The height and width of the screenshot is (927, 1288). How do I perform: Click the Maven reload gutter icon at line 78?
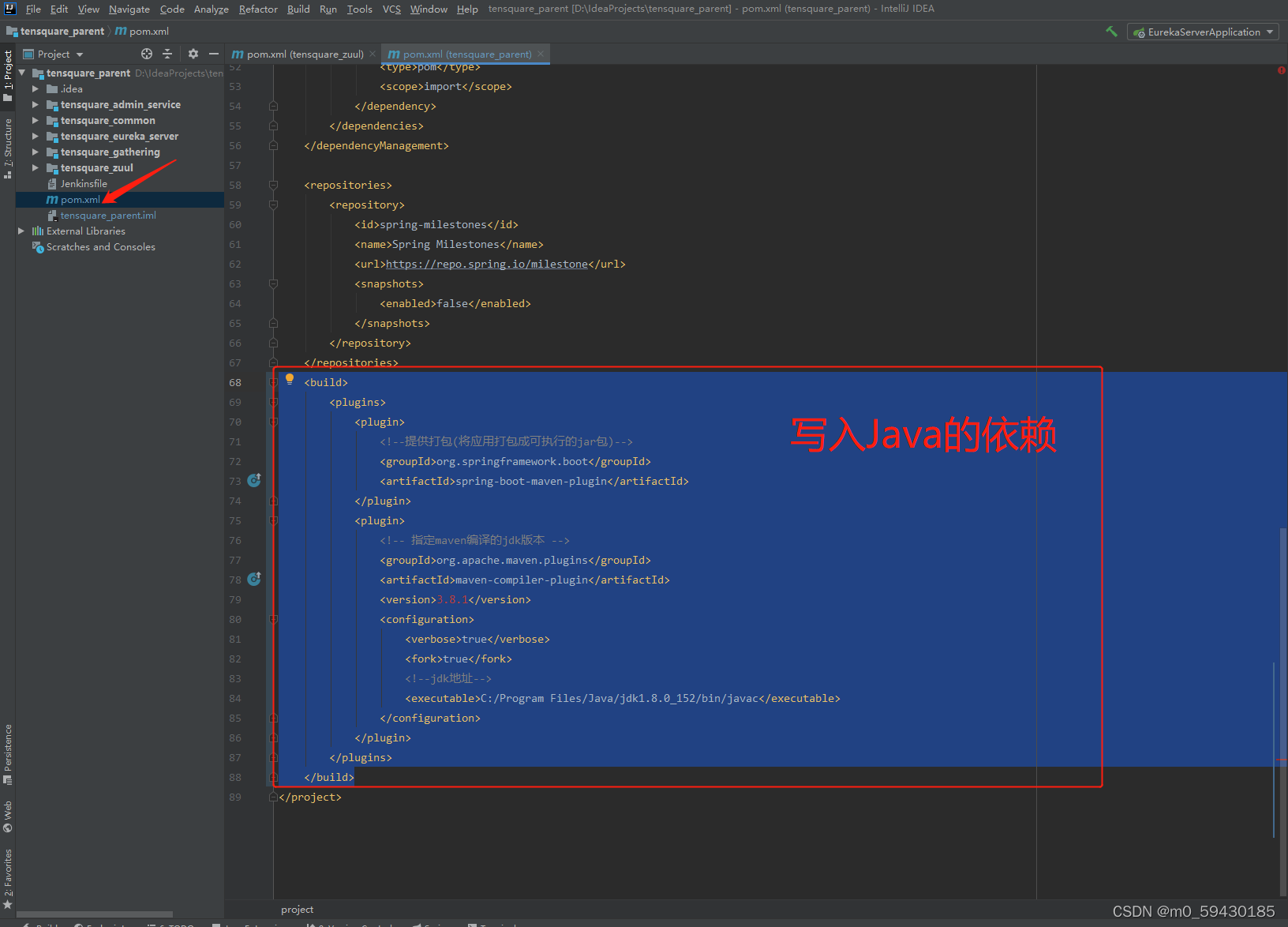(x=254, y=579)
